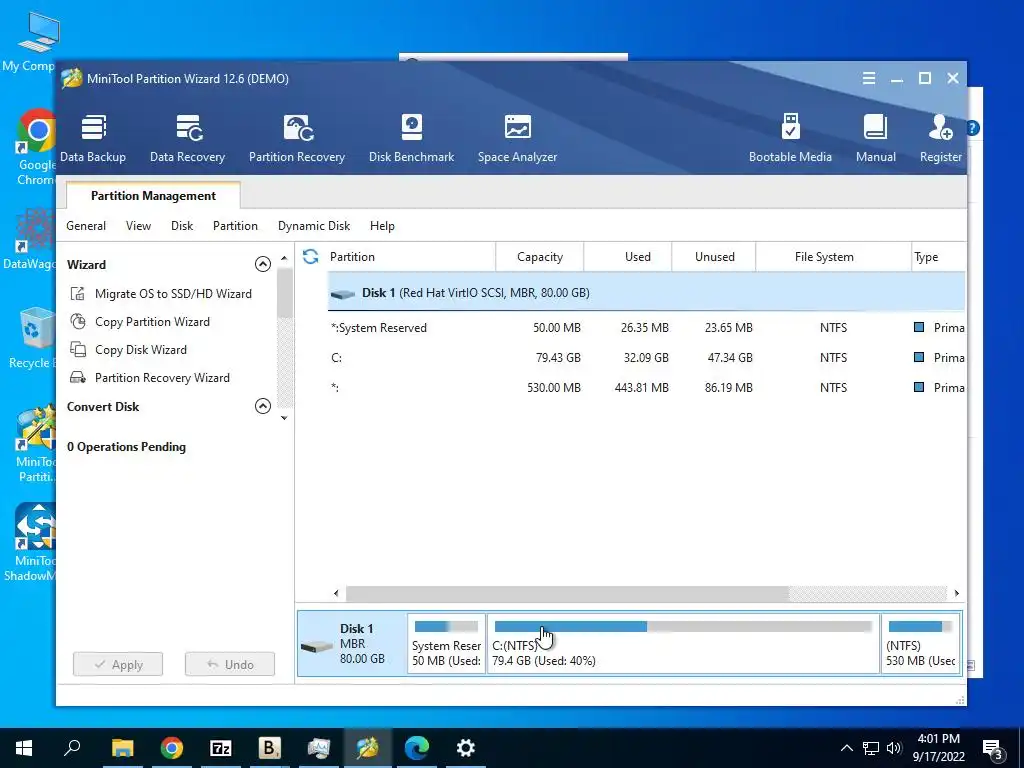1024x768 pixels.
Task: Open the General menu
Action: pyautogui.click(x=86, y=226)
